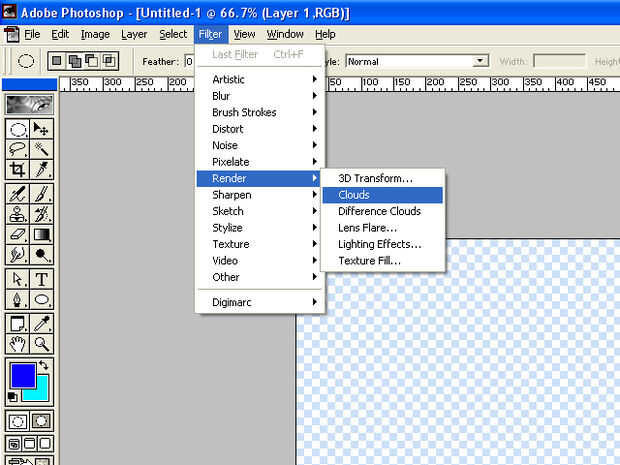The height and width of the screenshot is (465, 620).
Task: Select the Paintbrush tool
Action: pos(41,194)
